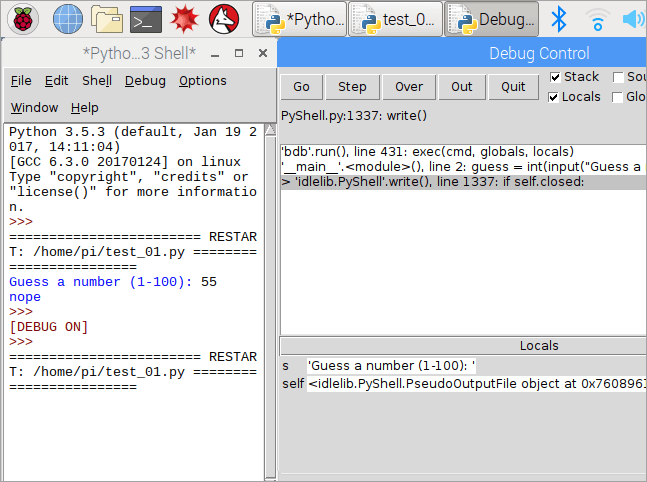Open the Mathematica red star icon
Screen dimensions: 647x482
click(184, 19)
